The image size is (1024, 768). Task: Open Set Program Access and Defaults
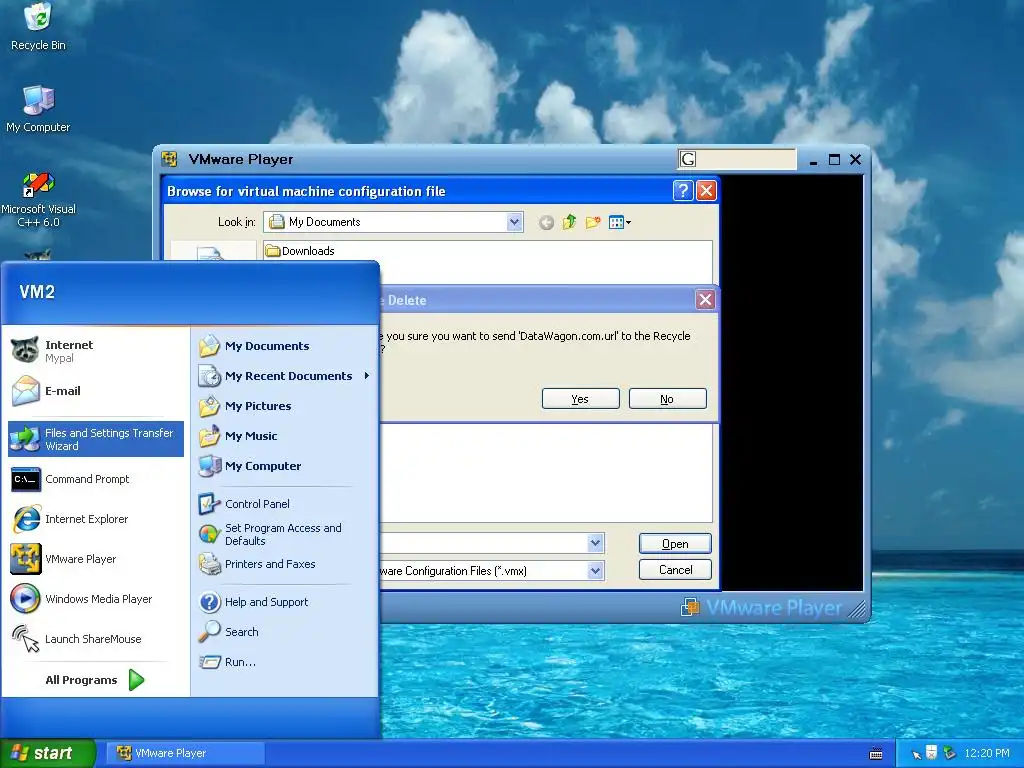pyautogui.click(x=284, y=534)
